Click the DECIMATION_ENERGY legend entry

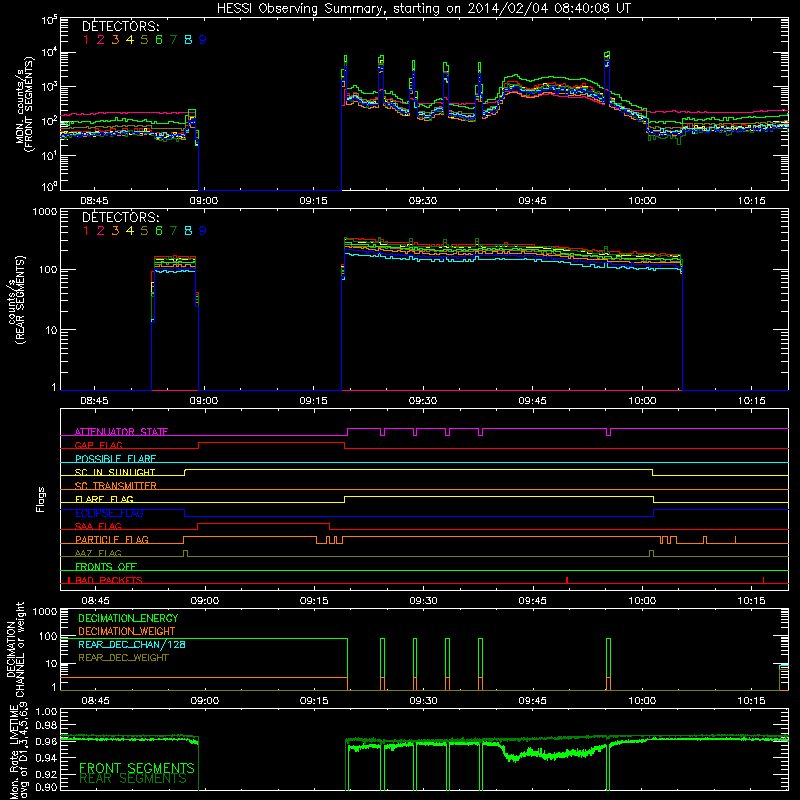pos(128,618)
